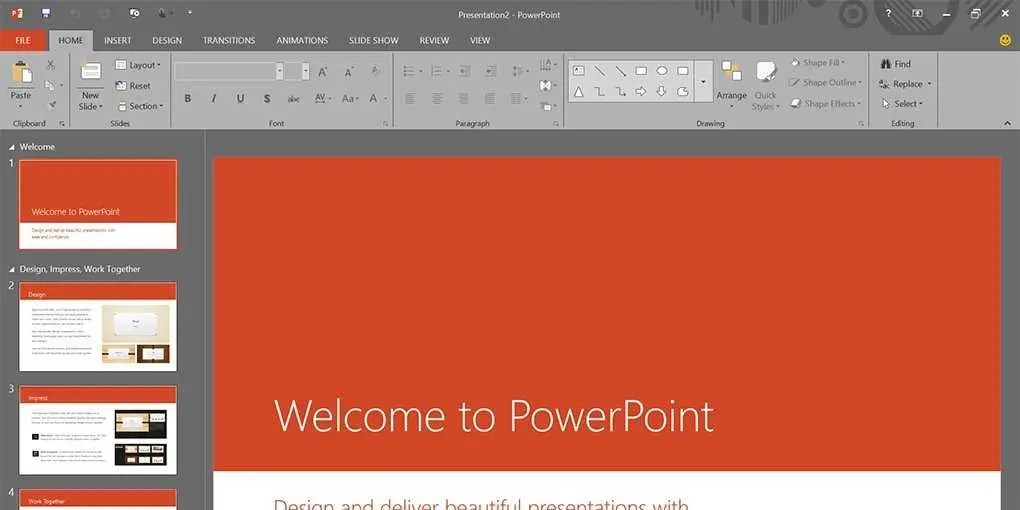Collapse the Design, Impress, Work Together section
This screenshot has width=1020, height=510.
pos(12,269)
